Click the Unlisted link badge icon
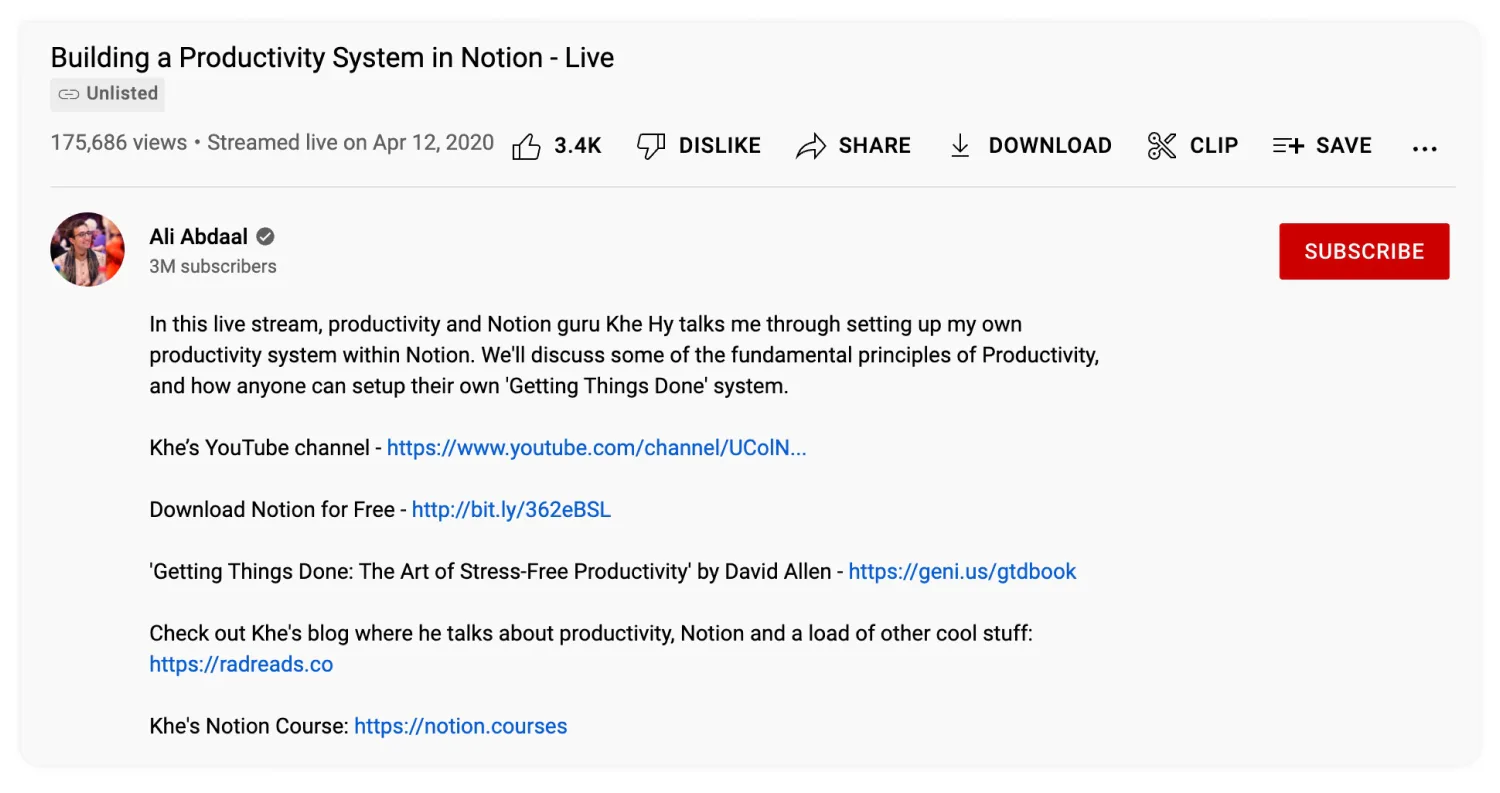 click(x=68, y=94)
